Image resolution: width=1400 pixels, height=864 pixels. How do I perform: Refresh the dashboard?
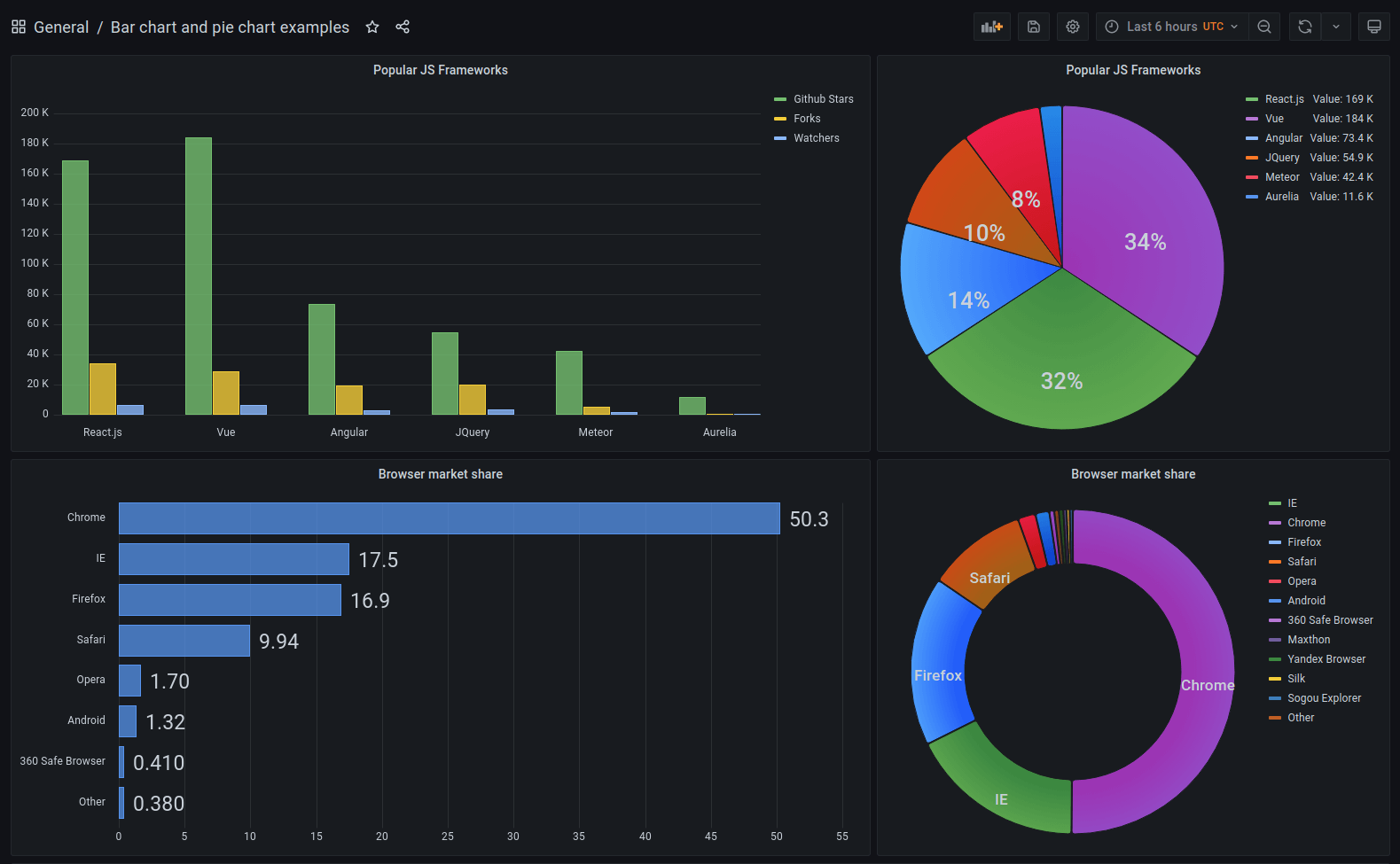(1305, 27)
